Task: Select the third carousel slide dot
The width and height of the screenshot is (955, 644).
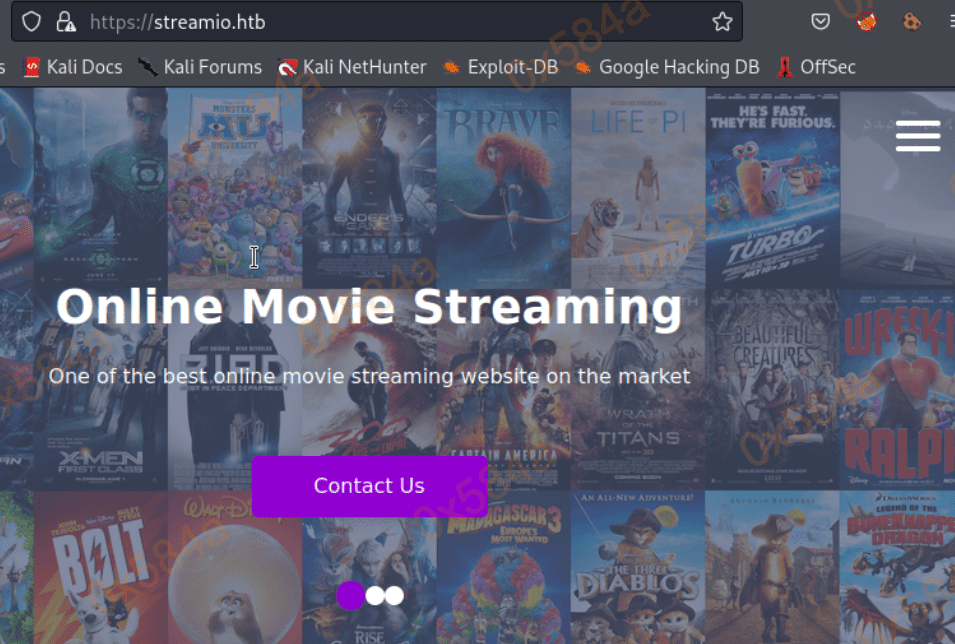Action: point(394,596)
